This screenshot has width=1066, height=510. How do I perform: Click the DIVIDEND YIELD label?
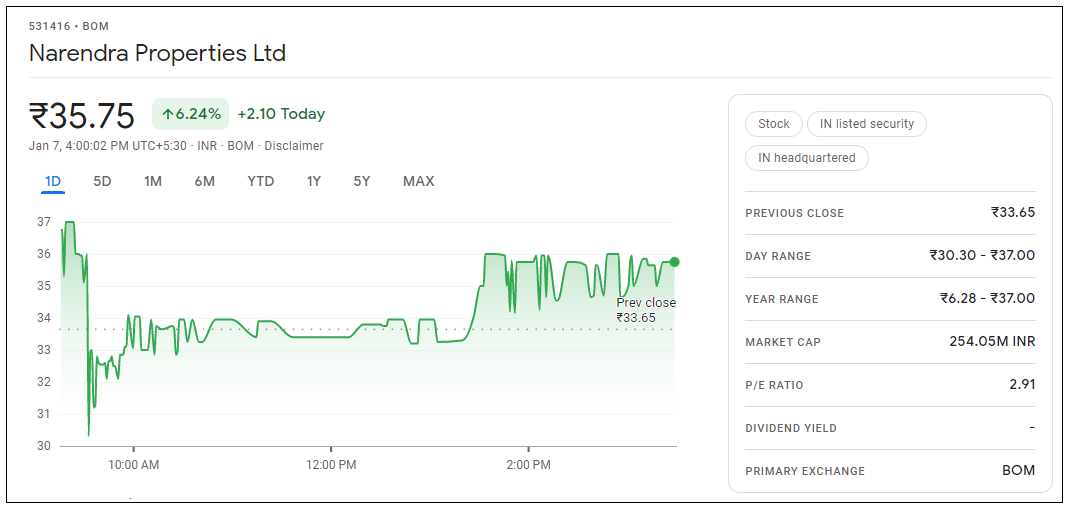point(791,428)
